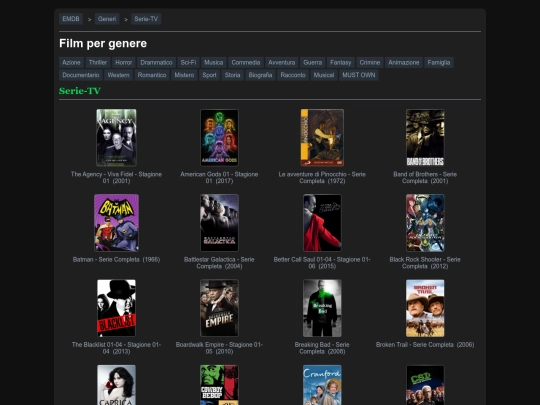Viewport: 540px width, 405px height.
Task: Open Breaking Bad poster
Action: pyautogui.click(x=322, y=308)
